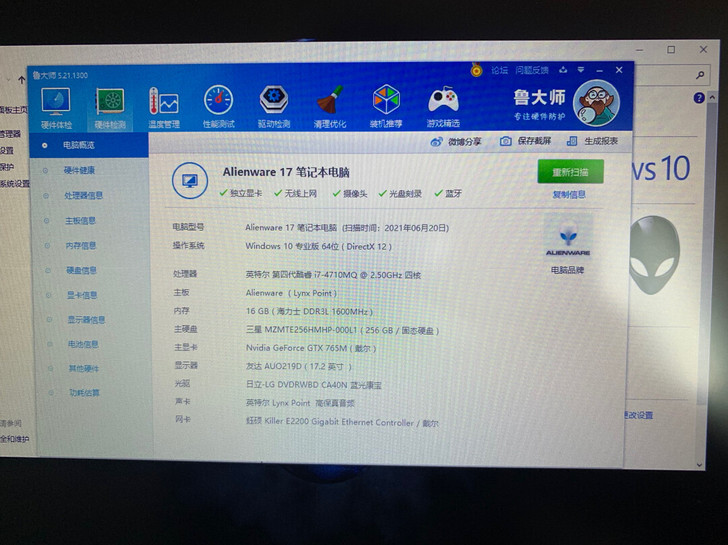728x545 pixels.
Task: Open 问题反馈 feedback link
Action: (532, 70)
